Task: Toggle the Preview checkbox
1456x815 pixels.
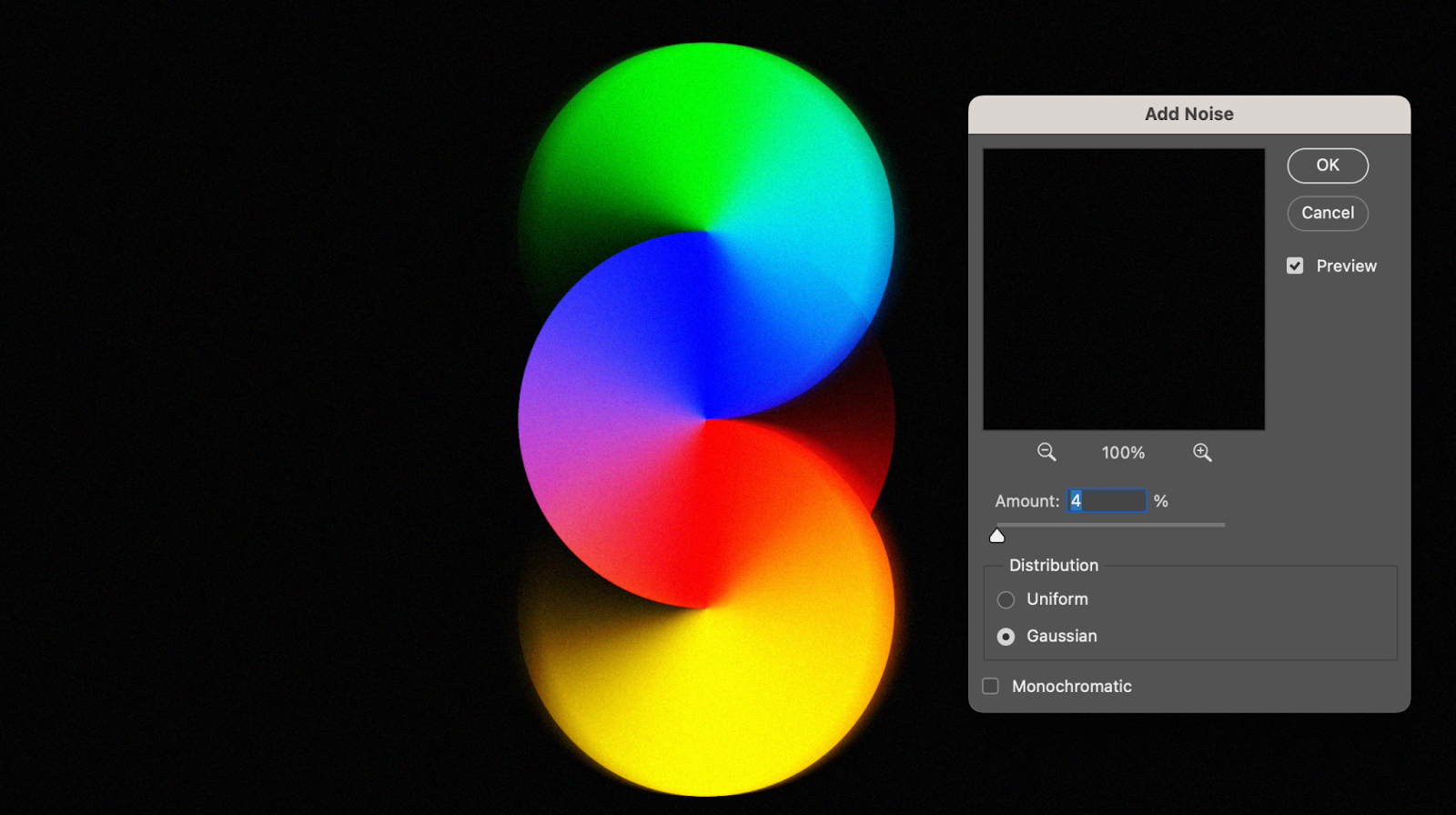Action: 1295,266
